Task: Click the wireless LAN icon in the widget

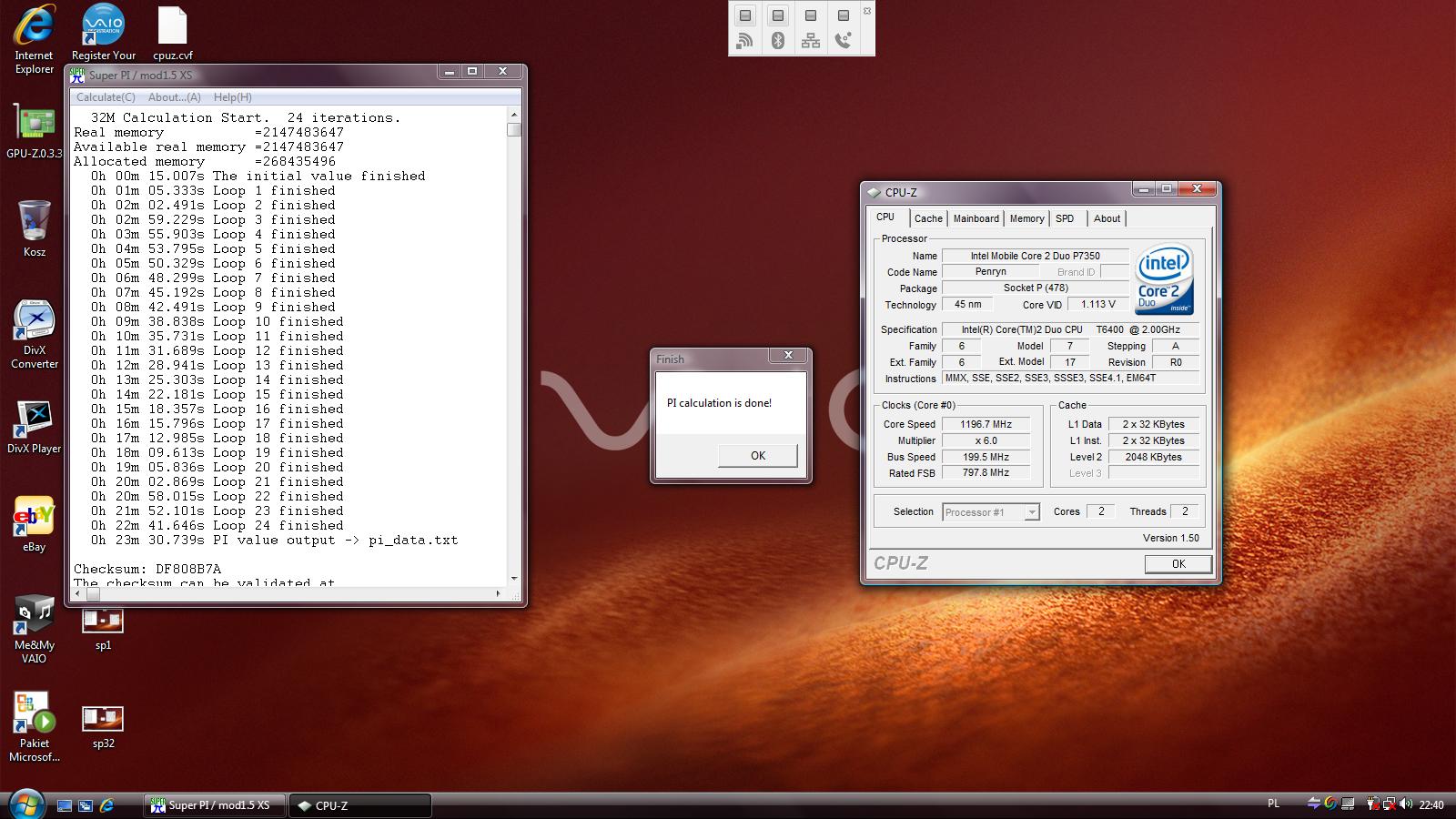Action: [745, 40]
